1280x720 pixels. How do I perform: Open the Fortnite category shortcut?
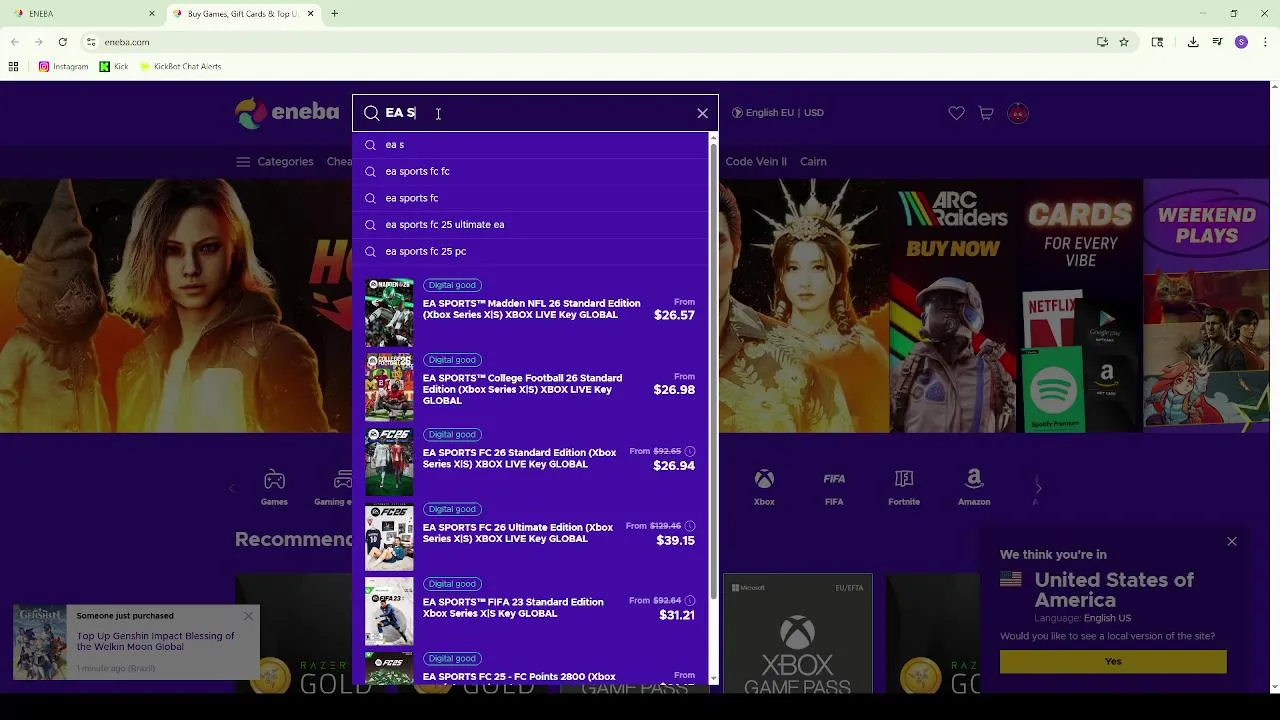pos(904,488)
